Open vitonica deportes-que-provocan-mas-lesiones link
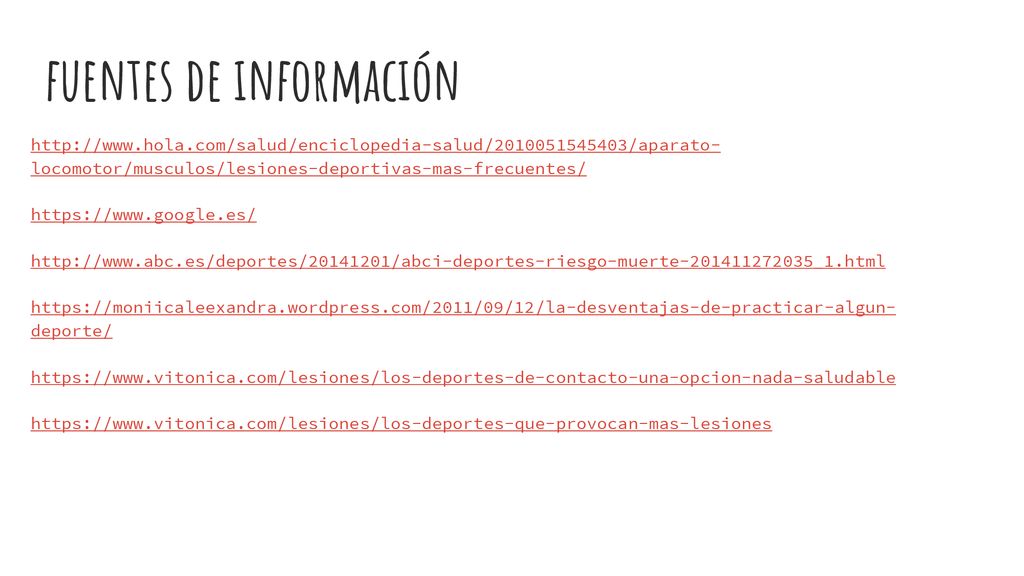Image resolution: width=1024 pixels, height=576 pixels. click(401, 424)
